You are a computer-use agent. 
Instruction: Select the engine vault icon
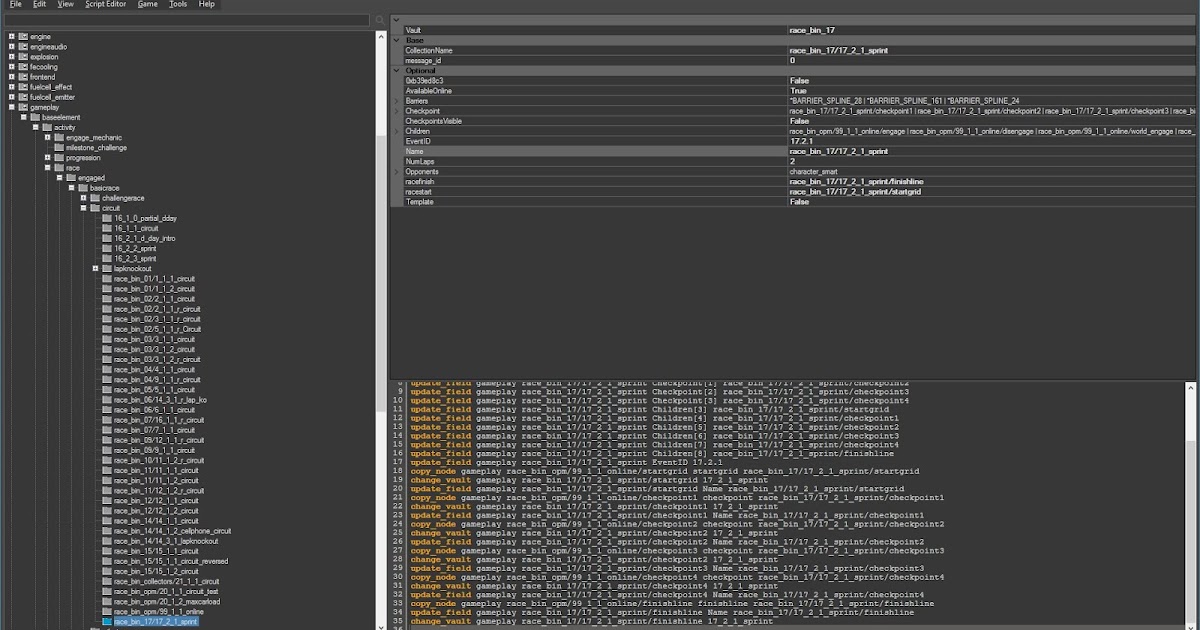[22, 37]
